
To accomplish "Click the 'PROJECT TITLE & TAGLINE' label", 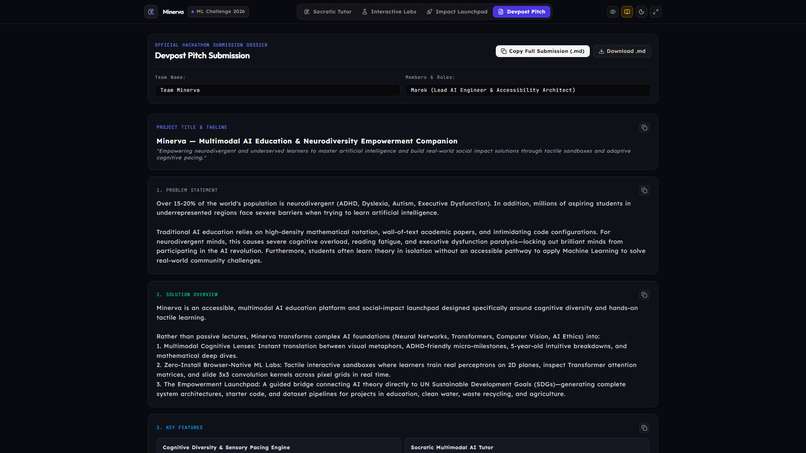I will (192, 127).
